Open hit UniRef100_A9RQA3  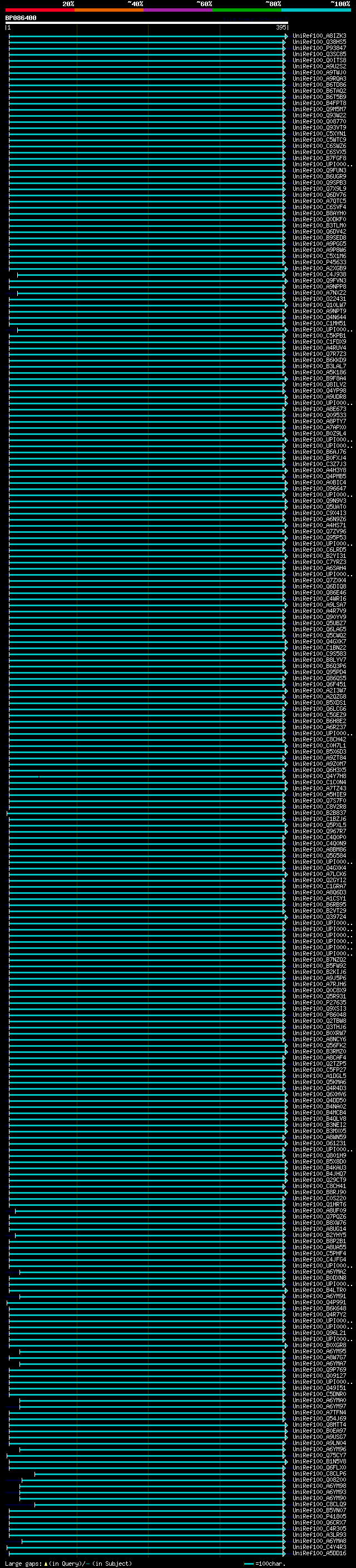[x=319, y=78]
